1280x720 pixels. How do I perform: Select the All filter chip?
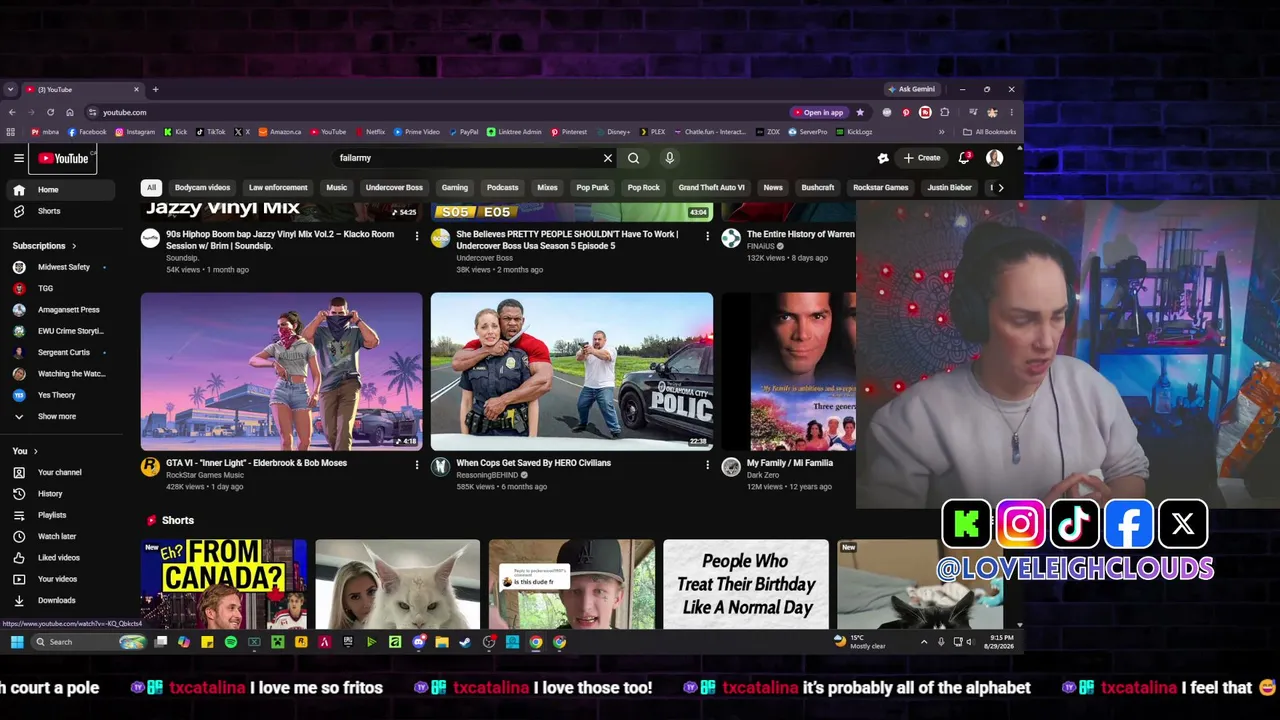point(151,188)
